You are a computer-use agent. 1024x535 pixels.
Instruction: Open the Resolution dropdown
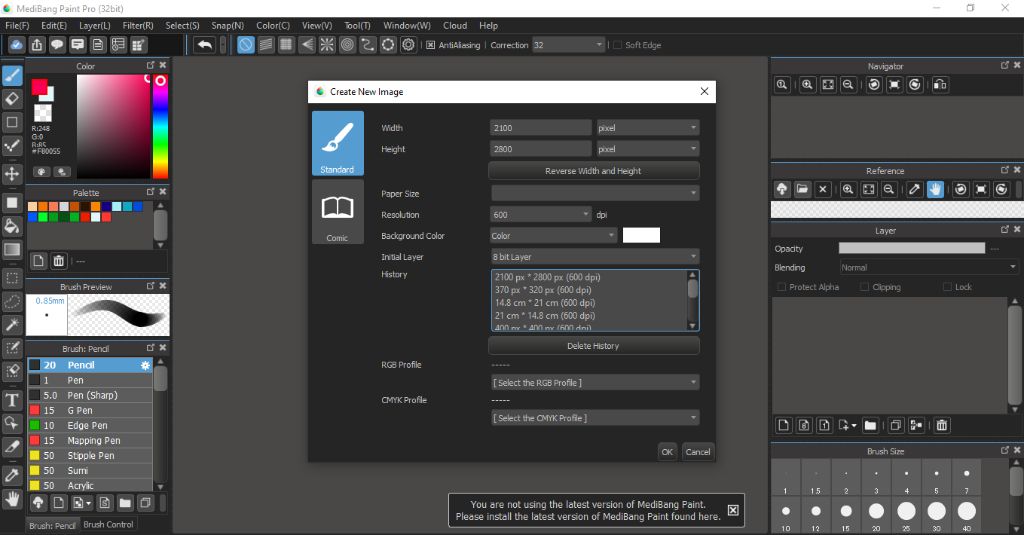click(x=541, y=214)
